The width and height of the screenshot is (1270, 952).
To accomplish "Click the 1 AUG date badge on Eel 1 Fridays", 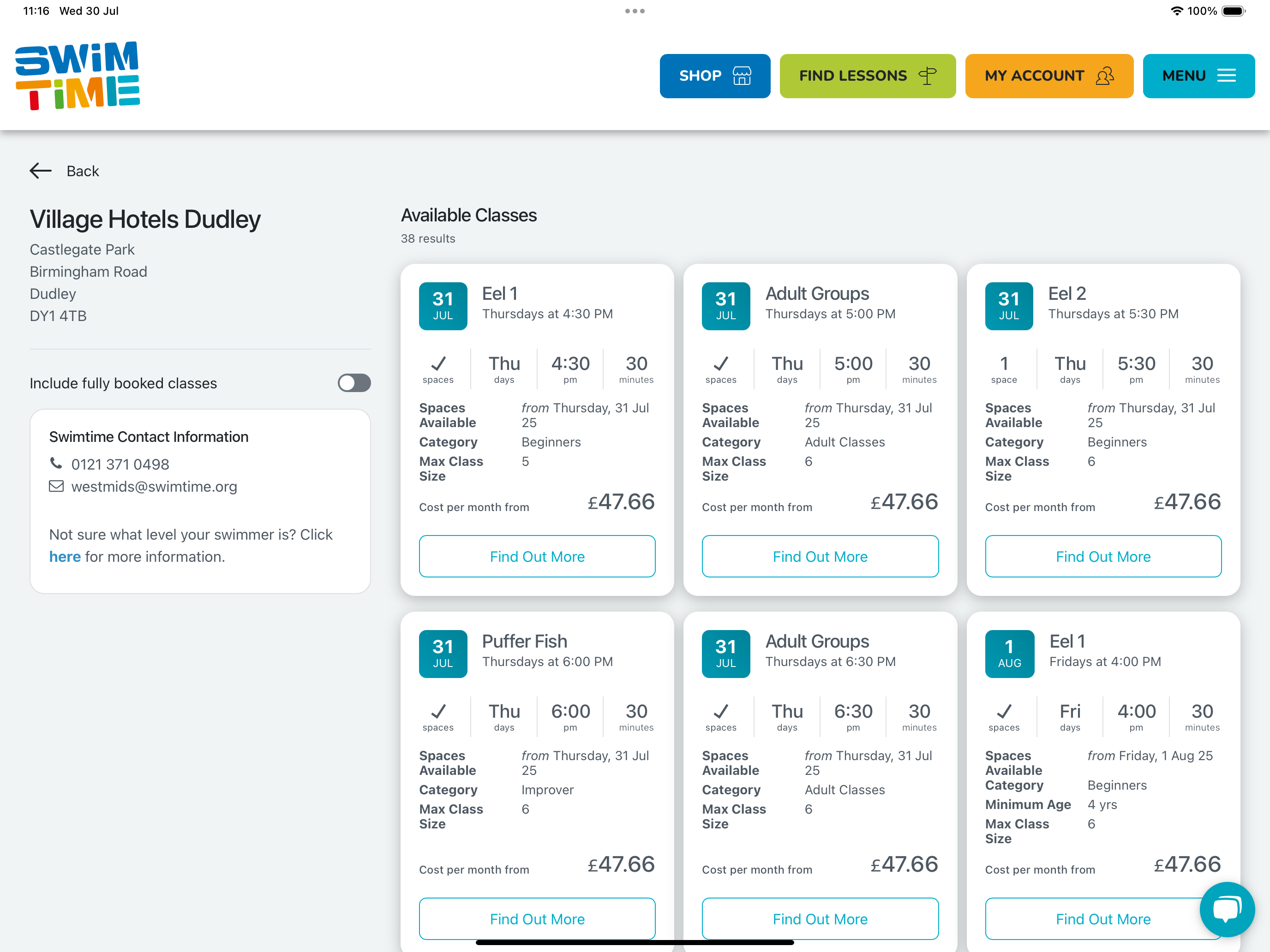I will pos(1009,654).
